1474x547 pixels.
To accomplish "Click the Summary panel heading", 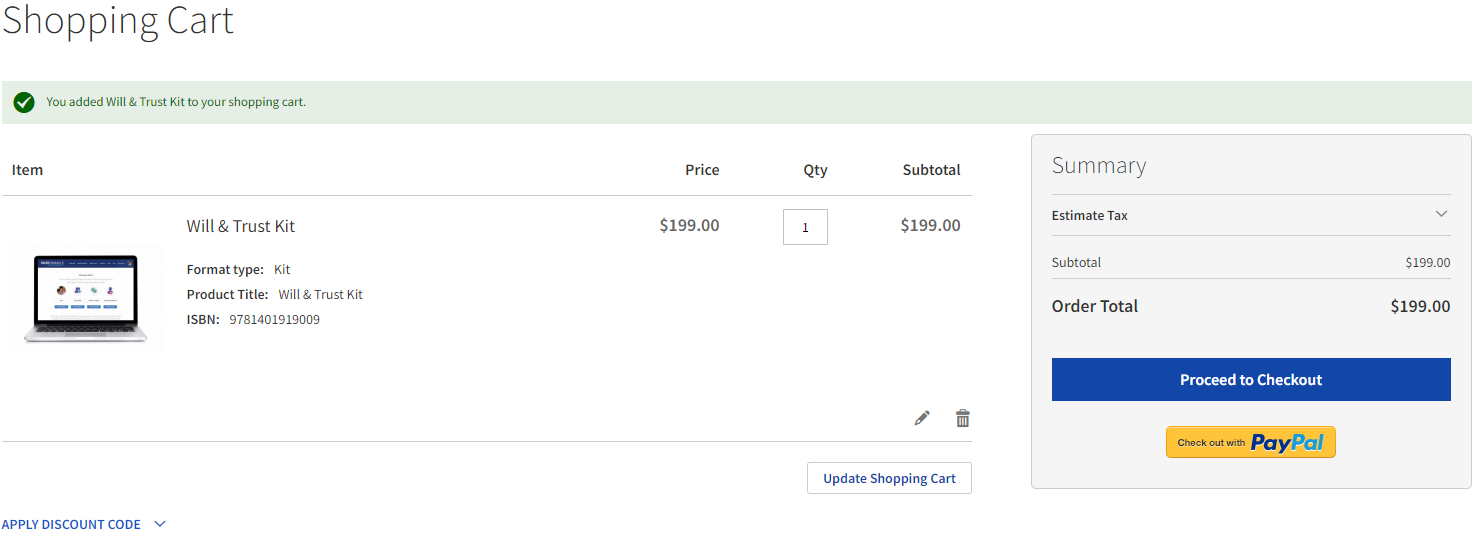I will tap(1099, 166).
